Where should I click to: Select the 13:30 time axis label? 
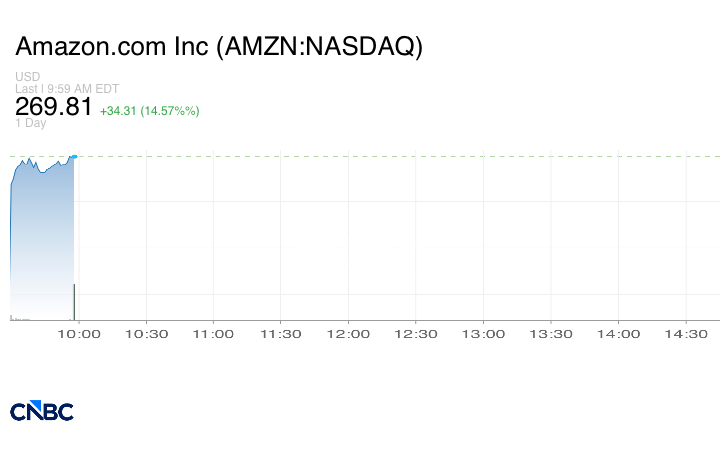point(551,334)
